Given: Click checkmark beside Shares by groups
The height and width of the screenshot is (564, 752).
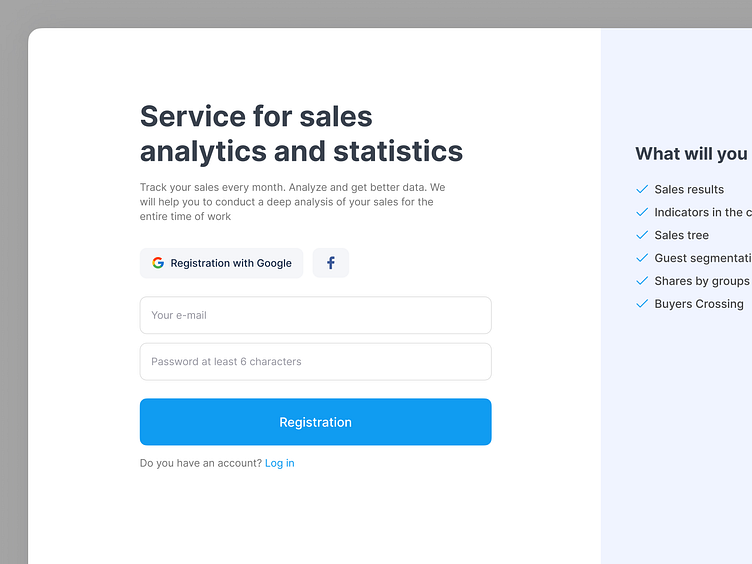Looking at the screenshot, I should click(642, 281).
